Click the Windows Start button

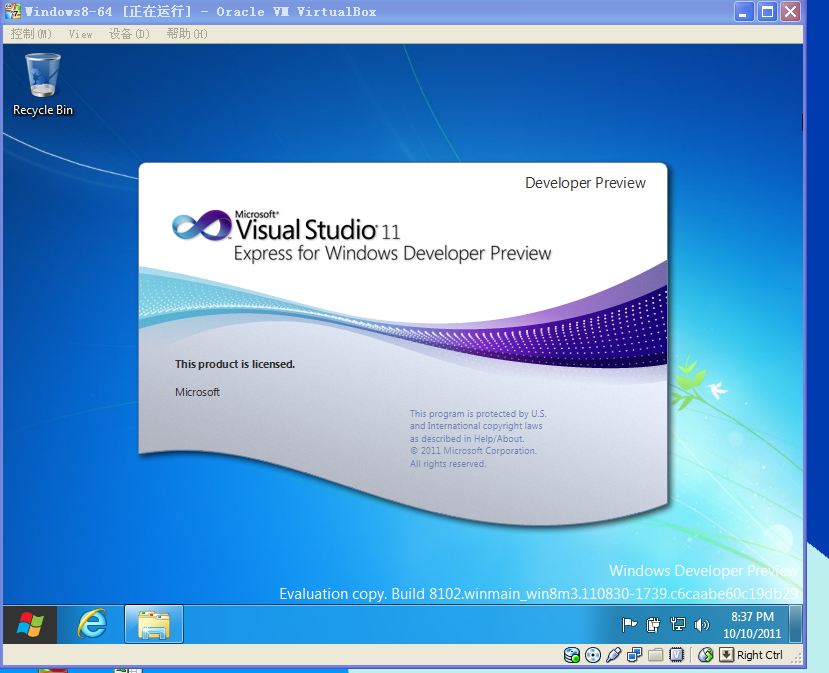pyautogui.click(x=30, y=625)
